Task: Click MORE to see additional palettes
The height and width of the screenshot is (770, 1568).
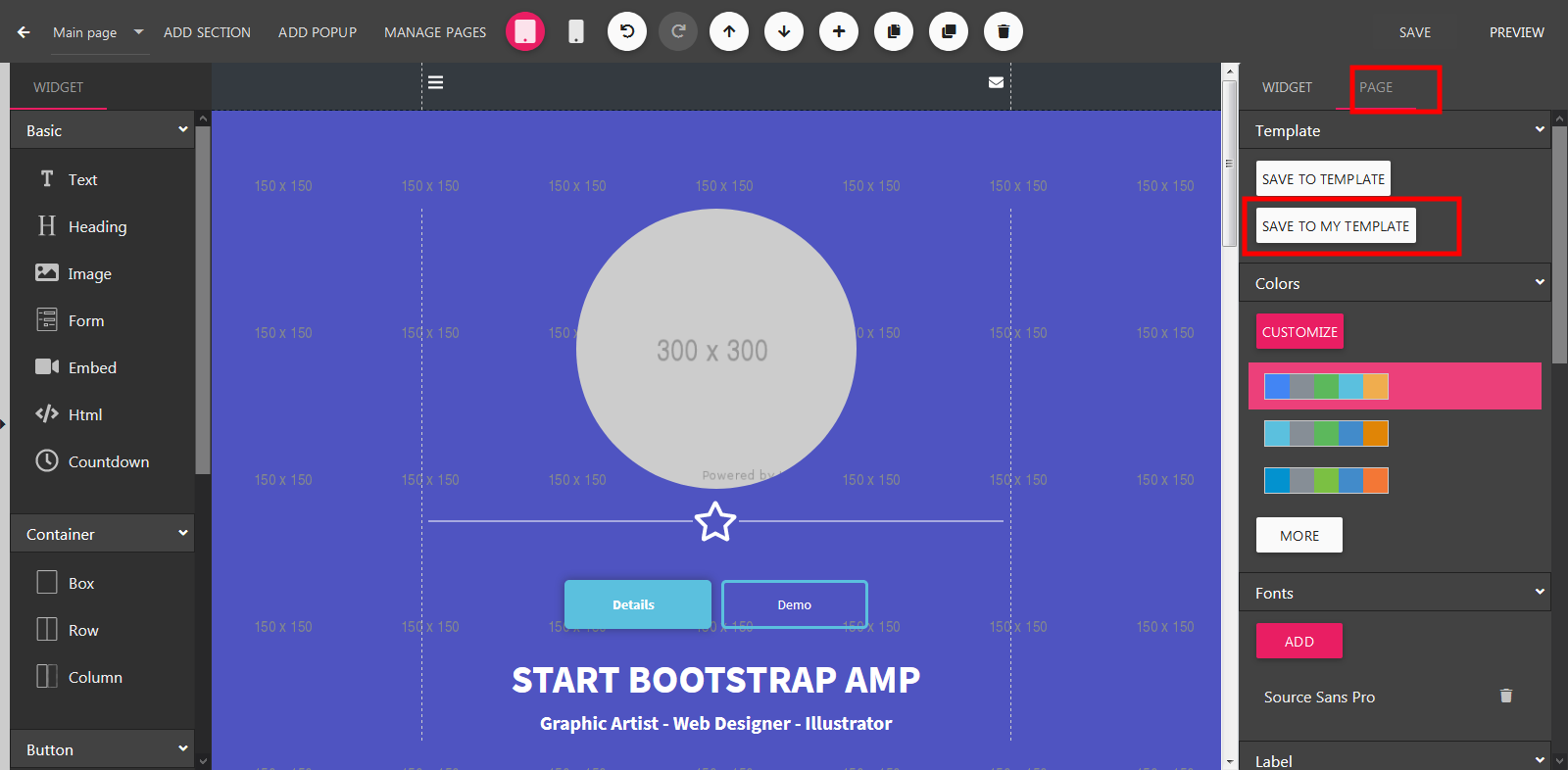Action: click(x=1299, y=535)
